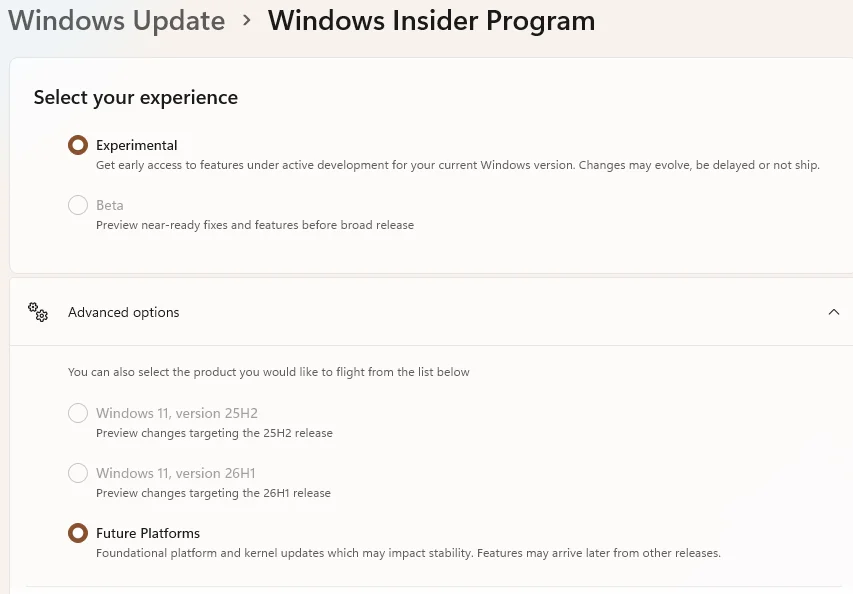The width and height of the screenshot is (853, 594).
Task: Click the 'Foundational platform and kernel updates' description
Action: (409, 553)
